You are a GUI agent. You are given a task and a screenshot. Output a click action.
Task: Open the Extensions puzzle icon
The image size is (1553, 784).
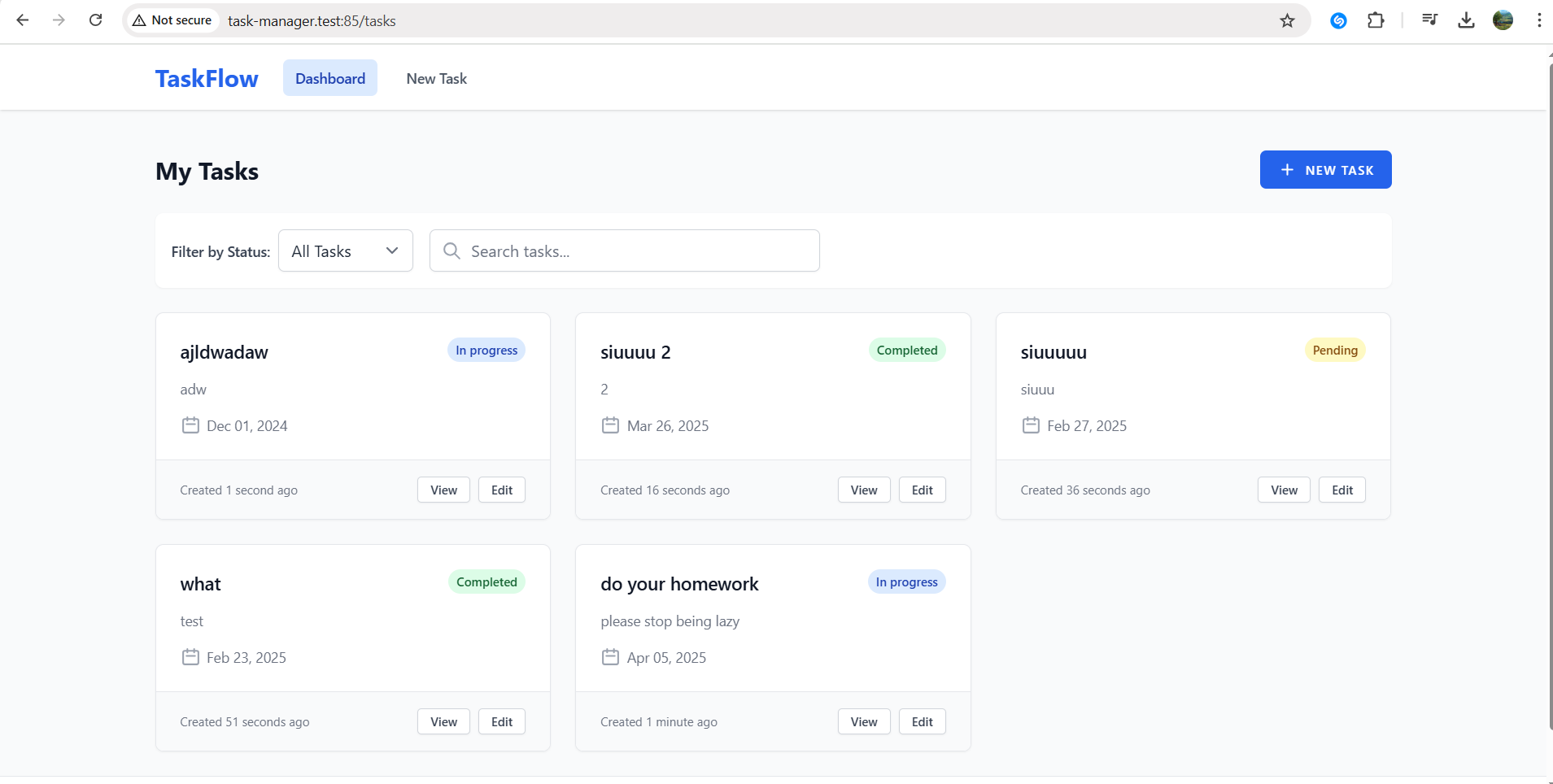[1376, 20]
